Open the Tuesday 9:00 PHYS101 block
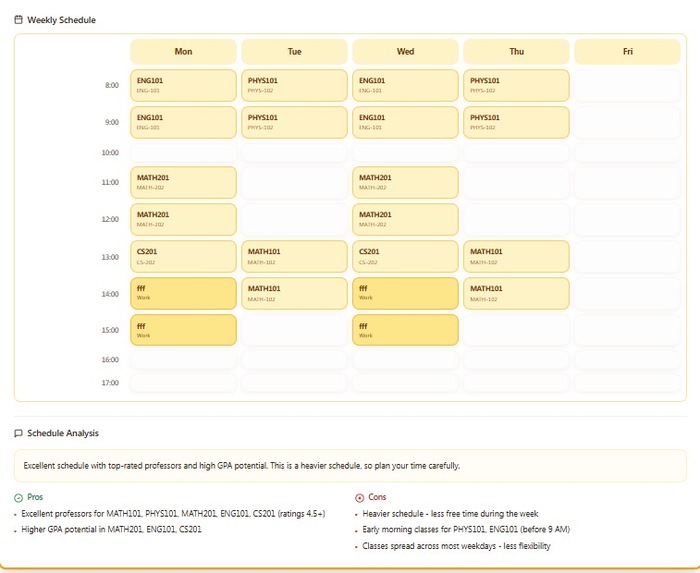Viewport: 700px width, 573px height. click(x=295, y=122)
